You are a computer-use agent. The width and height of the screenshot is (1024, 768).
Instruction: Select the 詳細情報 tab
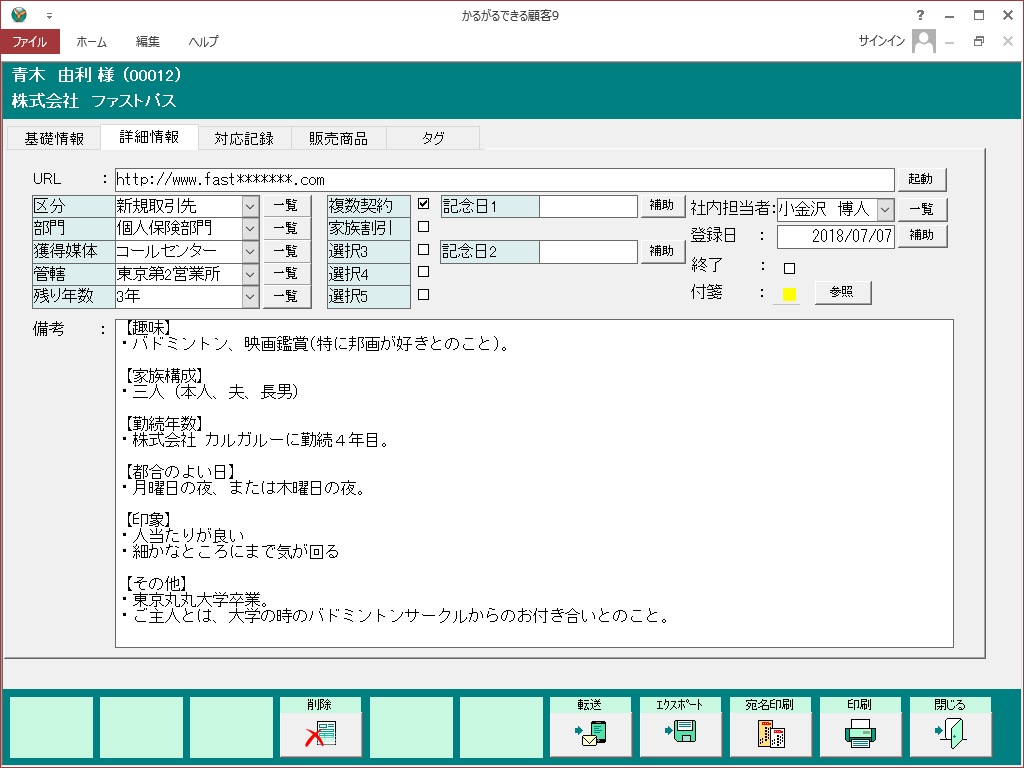[x=150, y=137]
